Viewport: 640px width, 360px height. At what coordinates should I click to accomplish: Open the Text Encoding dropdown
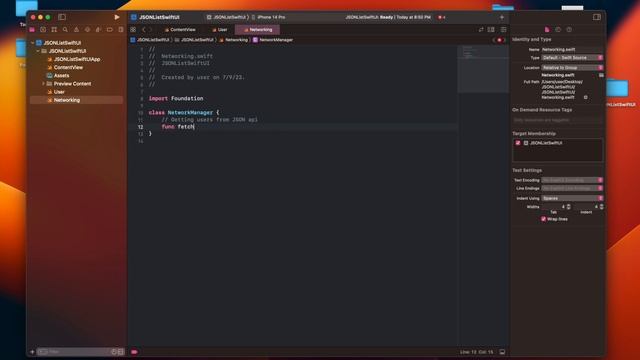point(572,180)
